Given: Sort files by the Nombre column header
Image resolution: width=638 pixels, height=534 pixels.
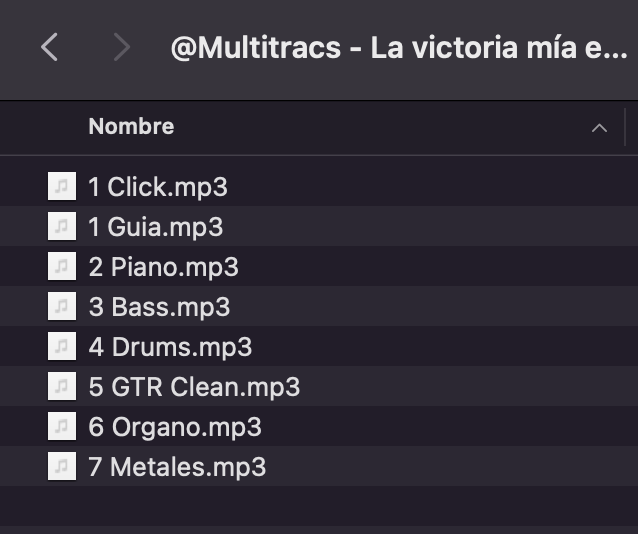Looking at the screenshot, I should (131, 127).
